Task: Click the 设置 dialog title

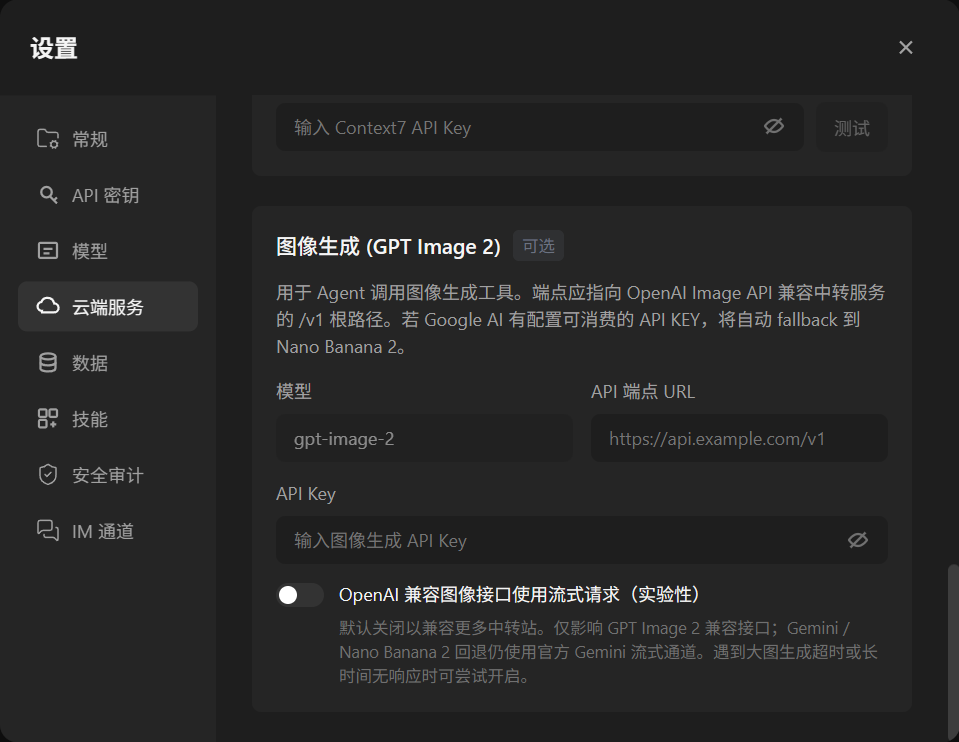Action: point(54,48)
